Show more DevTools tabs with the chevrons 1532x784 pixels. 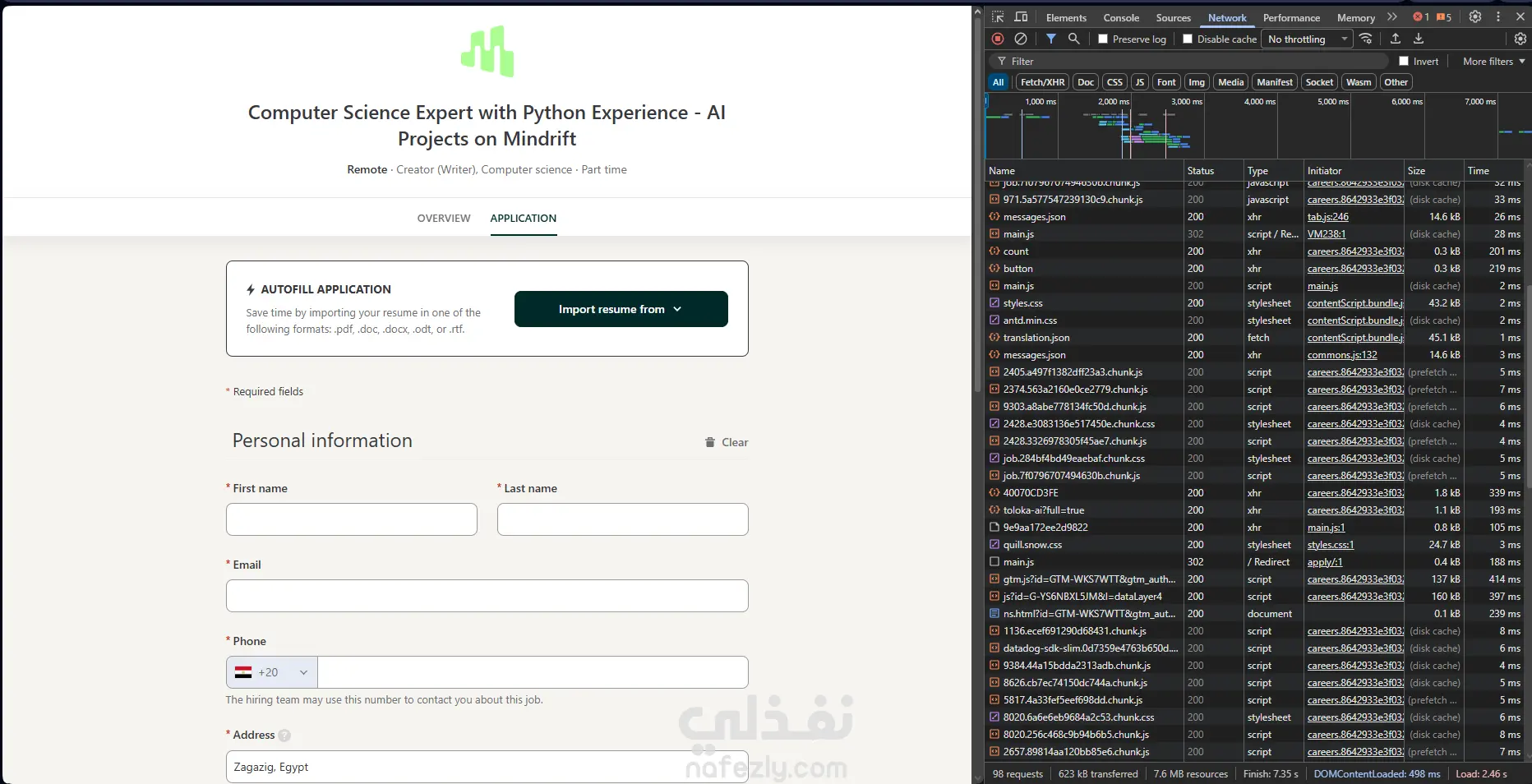(x=1391, y=17)
